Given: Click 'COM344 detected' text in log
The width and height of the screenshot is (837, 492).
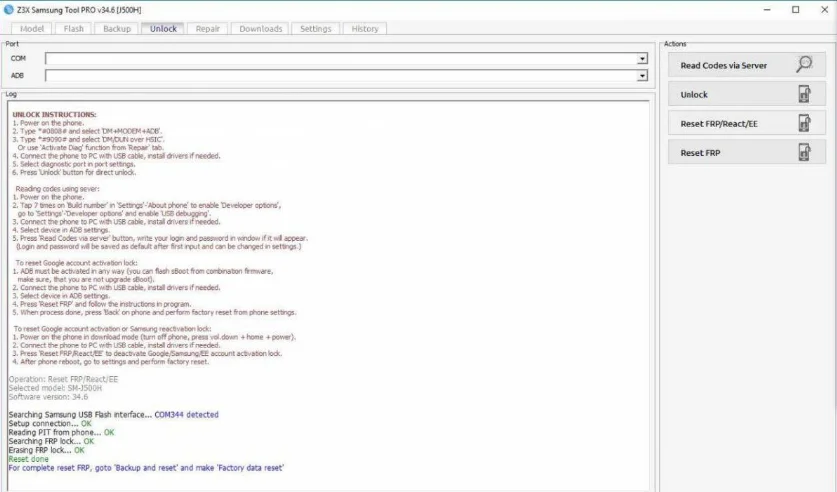Looking at the screenshot, I should [186, 415].
